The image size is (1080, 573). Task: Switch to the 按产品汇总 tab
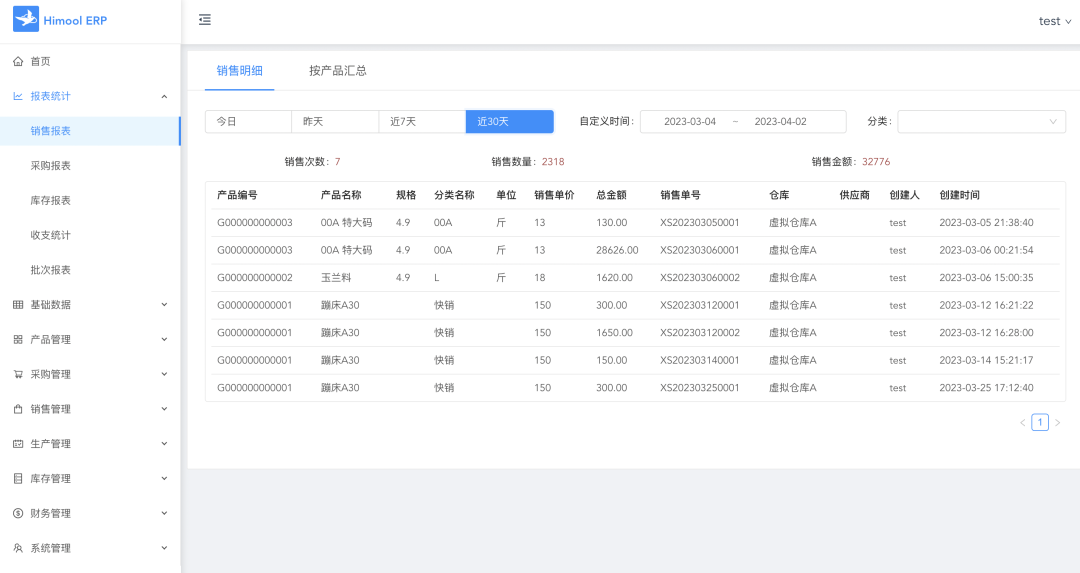pos(338,71)
